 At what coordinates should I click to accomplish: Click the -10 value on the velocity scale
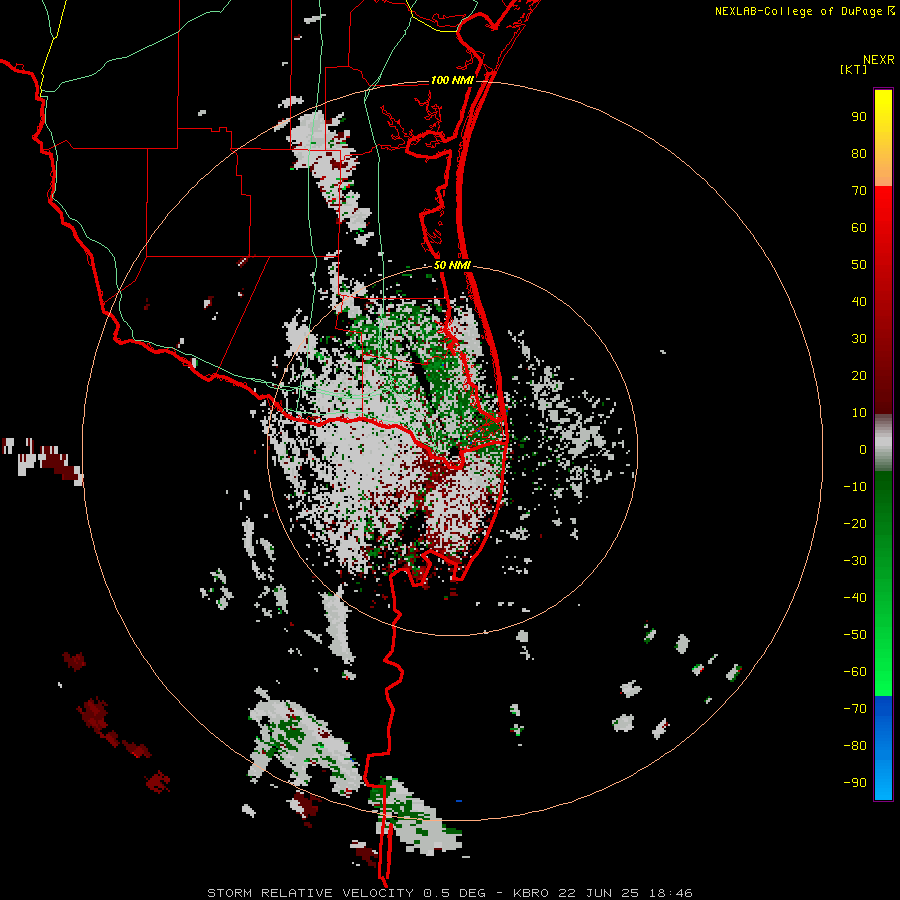click(x=855, y=487)
